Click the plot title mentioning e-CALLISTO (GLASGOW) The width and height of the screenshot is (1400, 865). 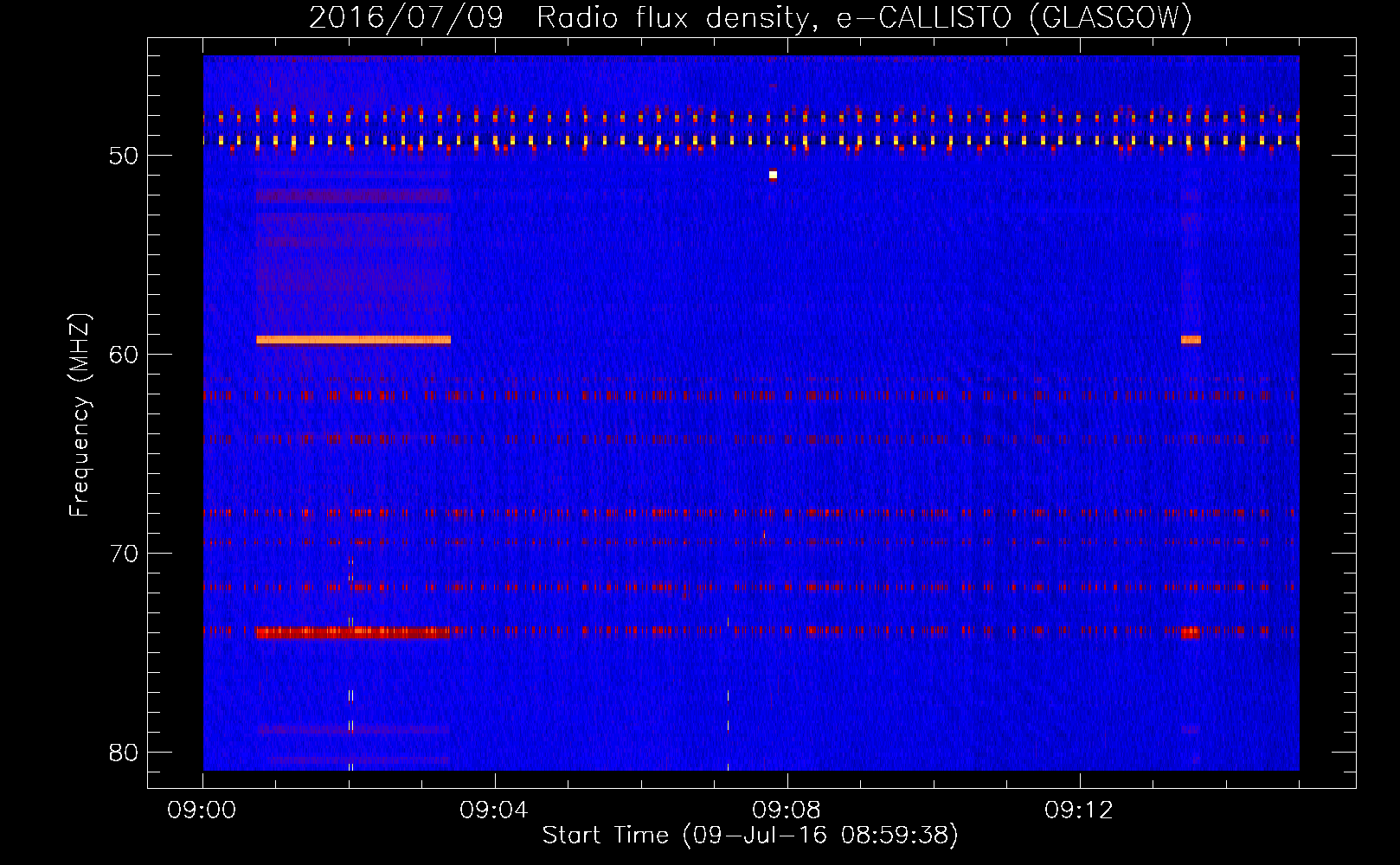[750, 17]
